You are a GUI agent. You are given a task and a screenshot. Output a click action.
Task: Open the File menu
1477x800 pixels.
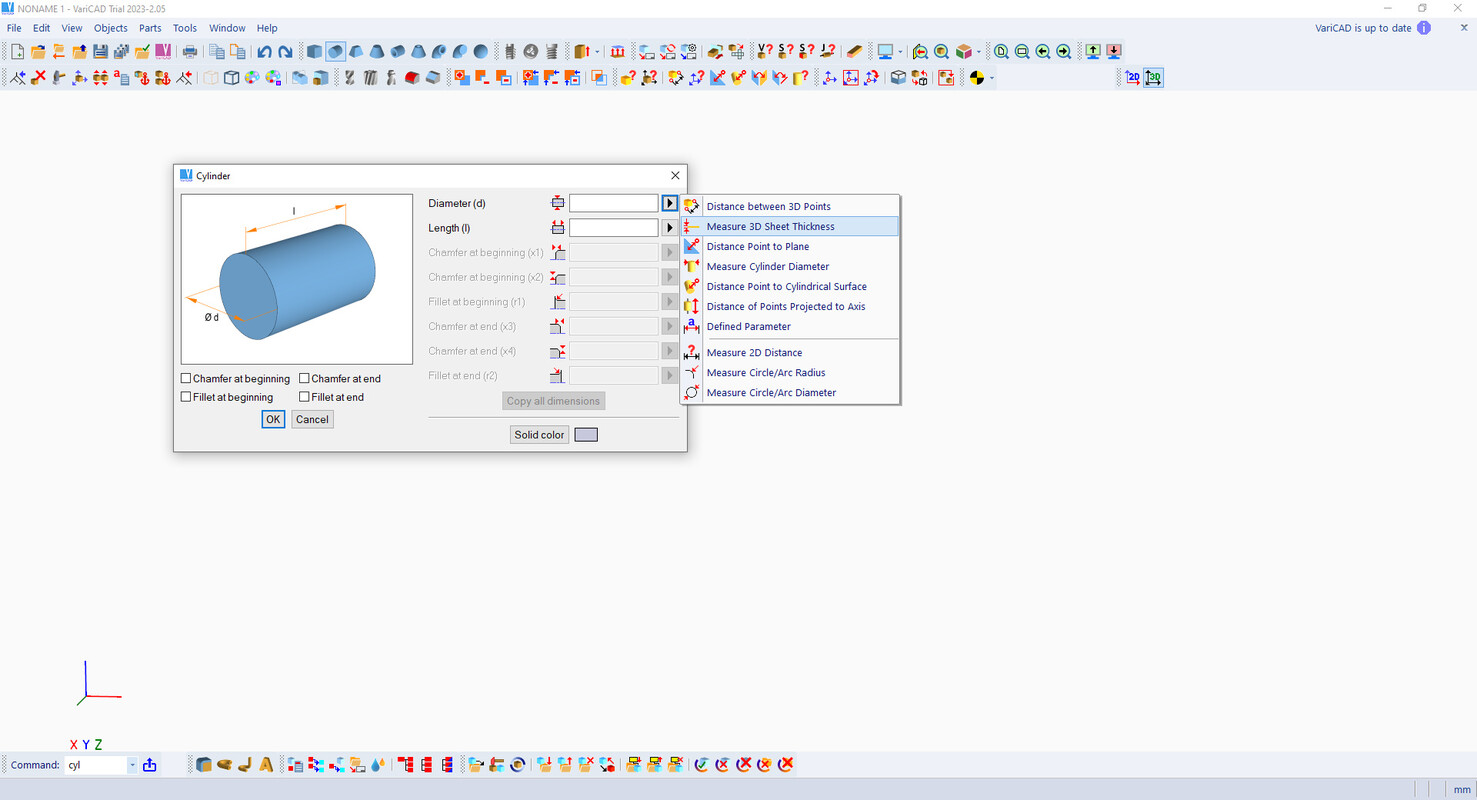[x=14, y=28]
